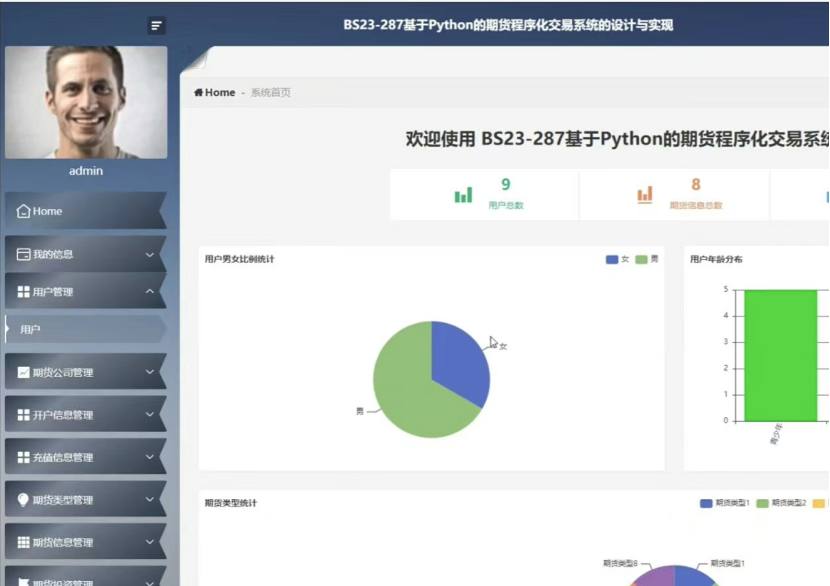The width and height of the screenshot is (830, 586).
Task: Click the 青少年 axis label
Action: 775,434
